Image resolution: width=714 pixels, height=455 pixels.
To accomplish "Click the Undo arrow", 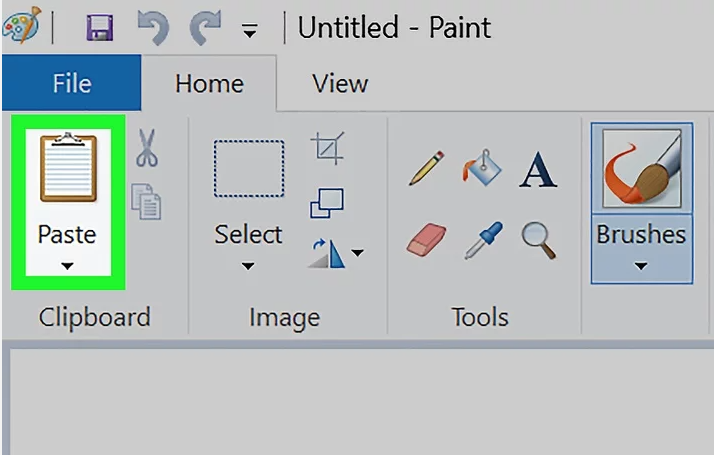I will pyautogui.click(x=153, y=29).
